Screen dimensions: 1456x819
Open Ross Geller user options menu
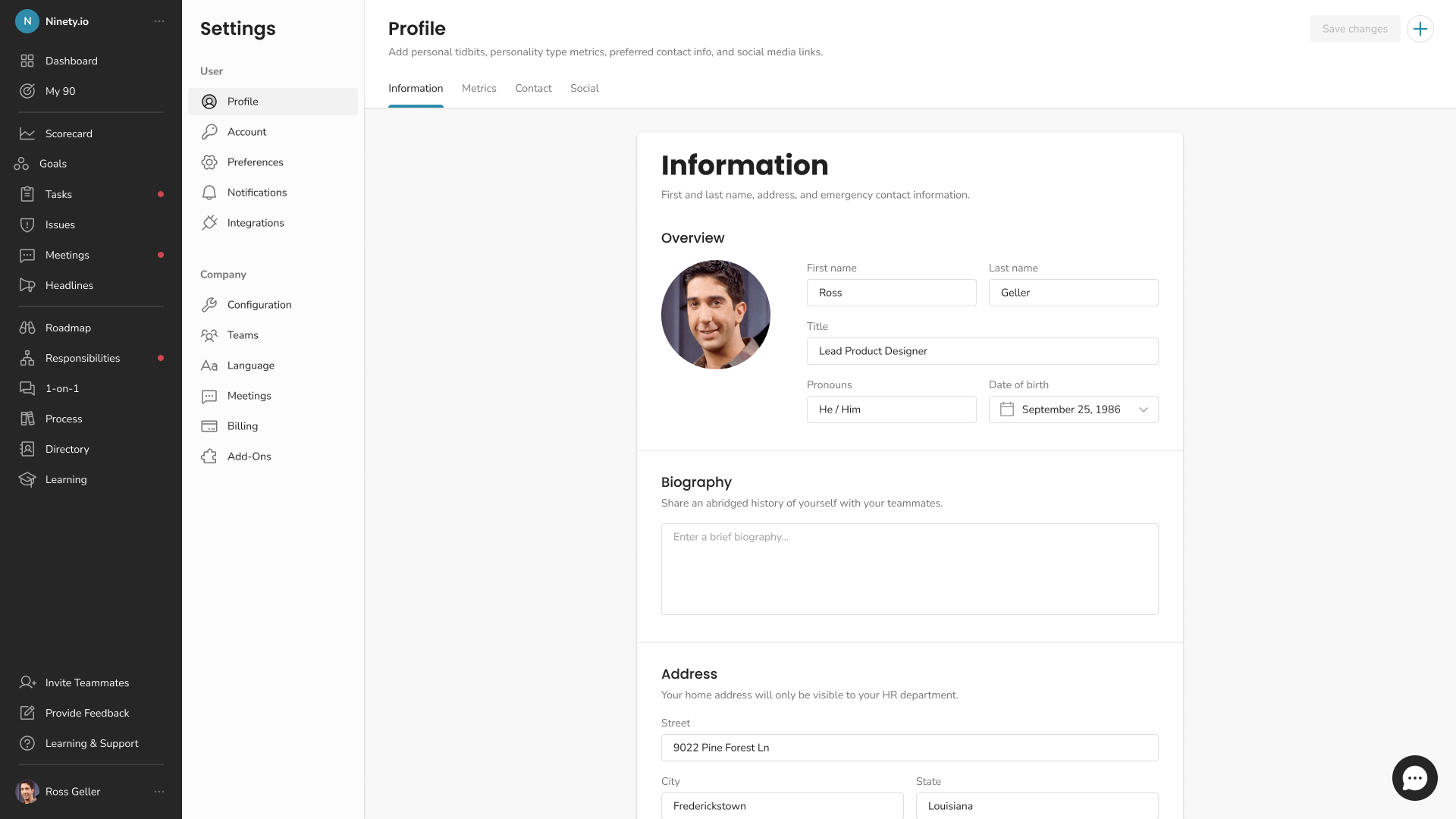tap(159, 792)
